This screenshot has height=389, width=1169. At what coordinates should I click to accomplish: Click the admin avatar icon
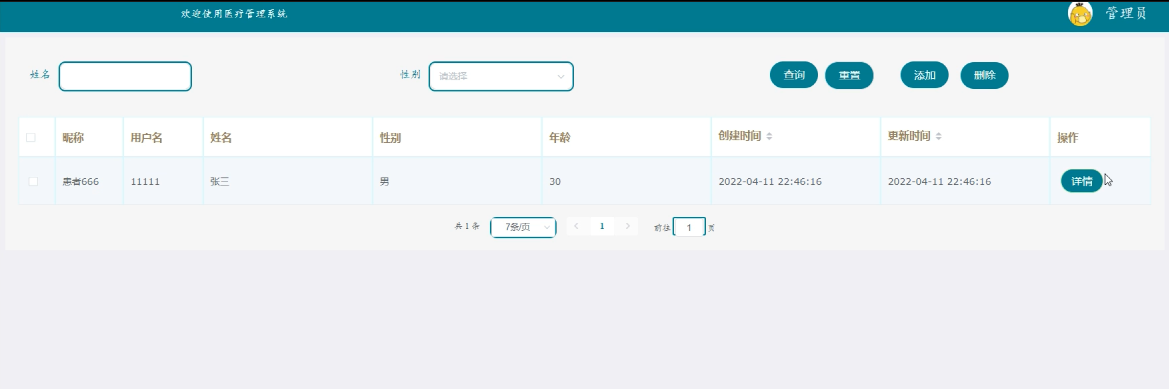click(x=1080, y=13)
